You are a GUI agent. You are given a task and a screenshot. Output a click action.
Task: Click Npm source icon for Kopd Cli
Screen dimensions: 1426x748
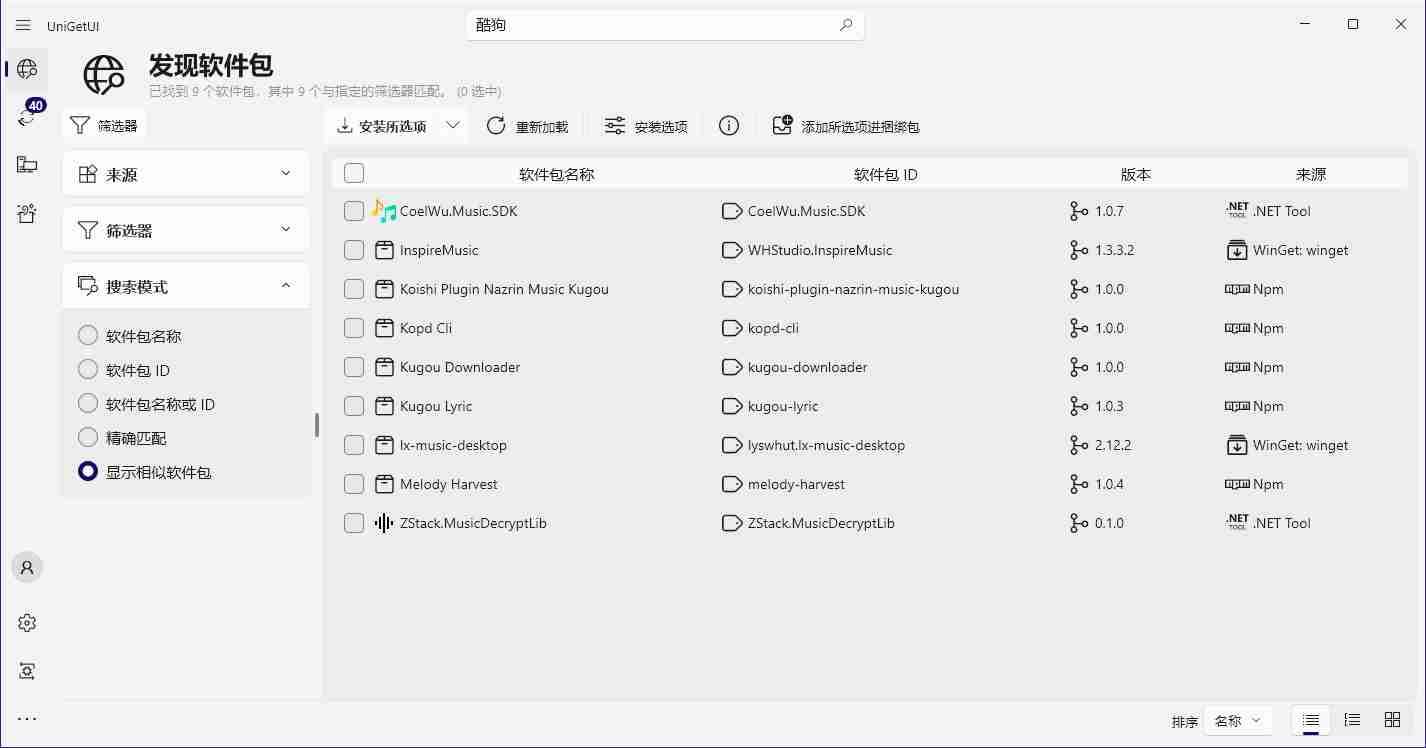(1237, 328)
